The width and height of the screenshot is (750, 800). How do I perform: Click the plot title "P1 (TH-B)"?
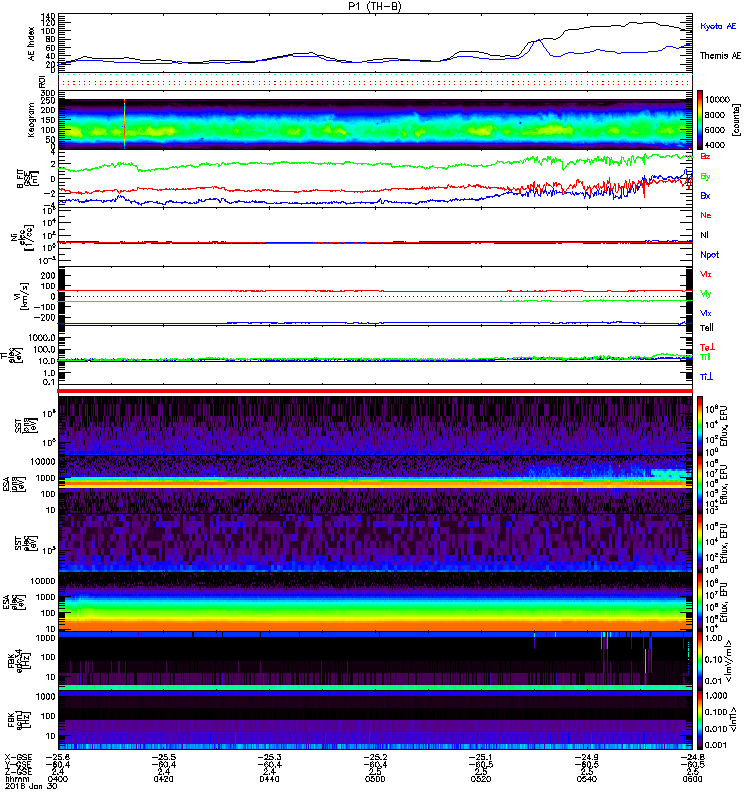(x=374, y=6)
